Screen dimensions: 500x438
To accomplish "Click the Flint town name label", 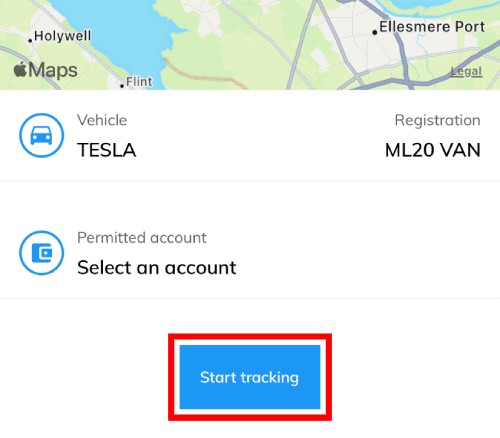I will tap(139, 82).
